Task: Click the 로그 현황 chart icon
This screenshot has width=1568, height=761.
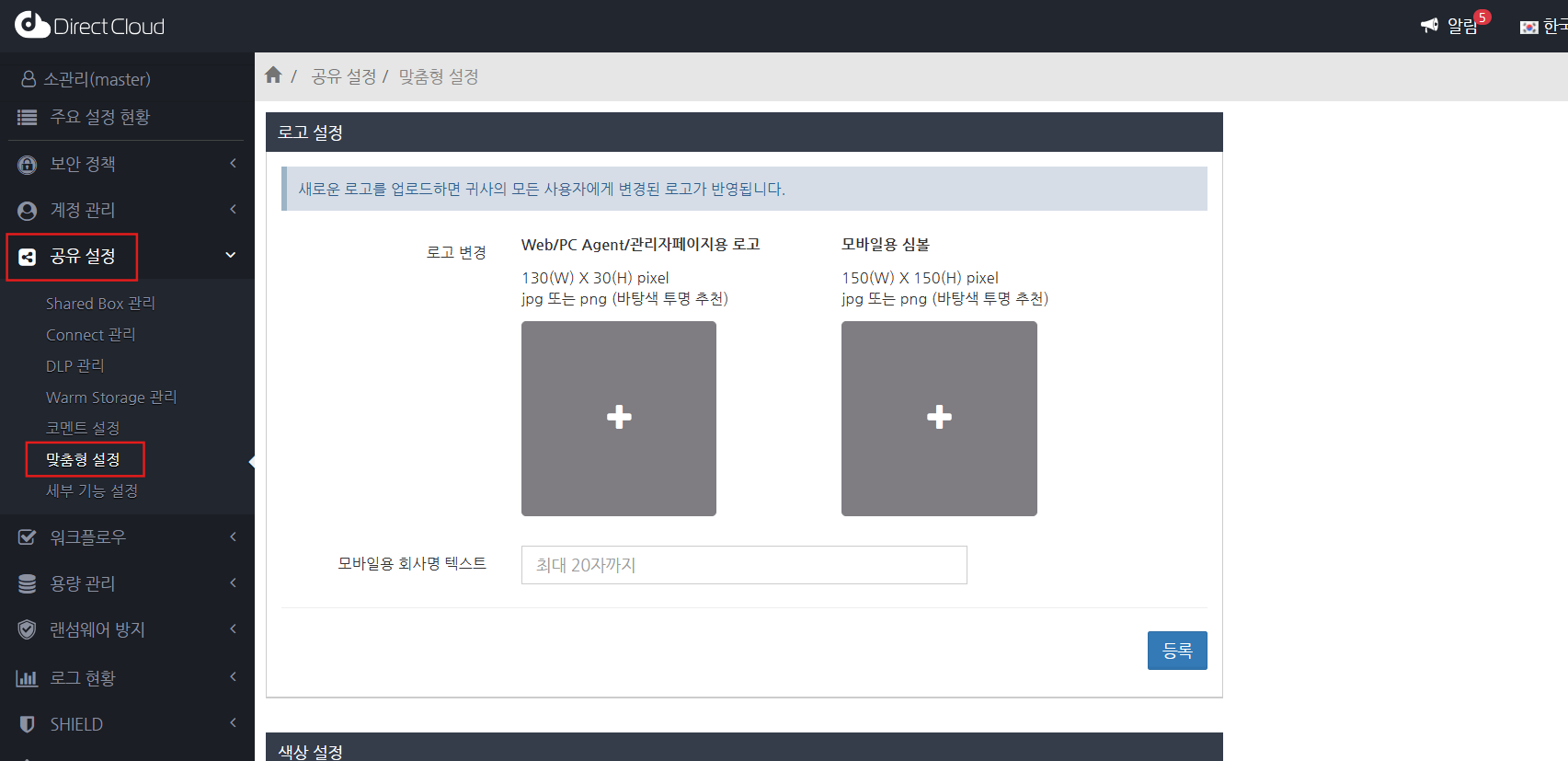Action: pos(28,678)
